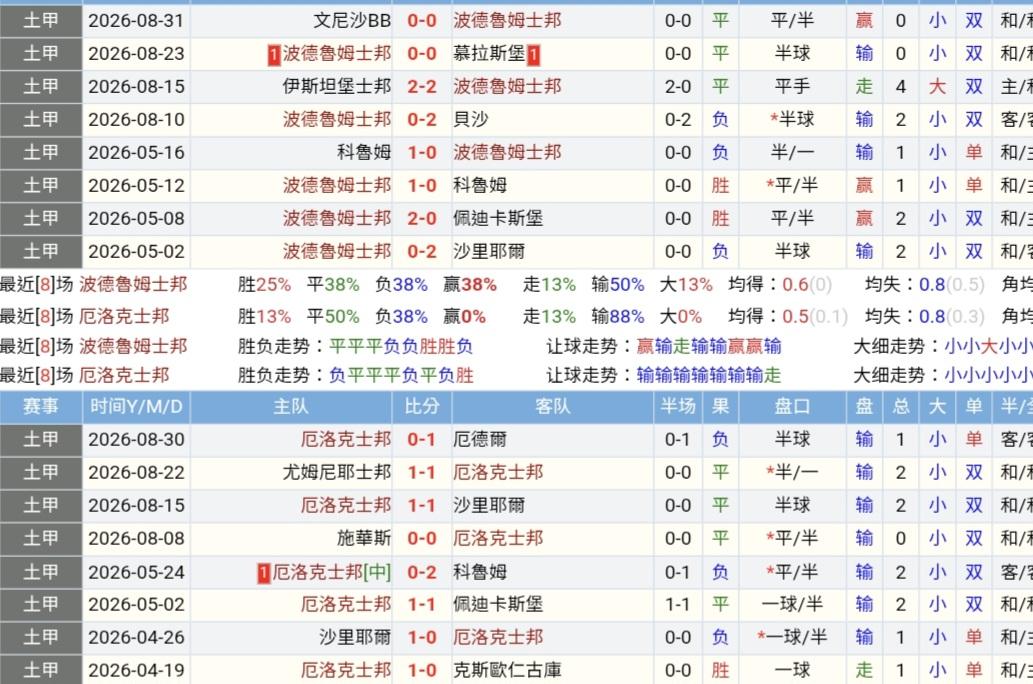Click the 克斯歐仁古庫 team name
The height and width of the screenshot is (684, 1033).
pyautogui.click(x=507, y=670)
